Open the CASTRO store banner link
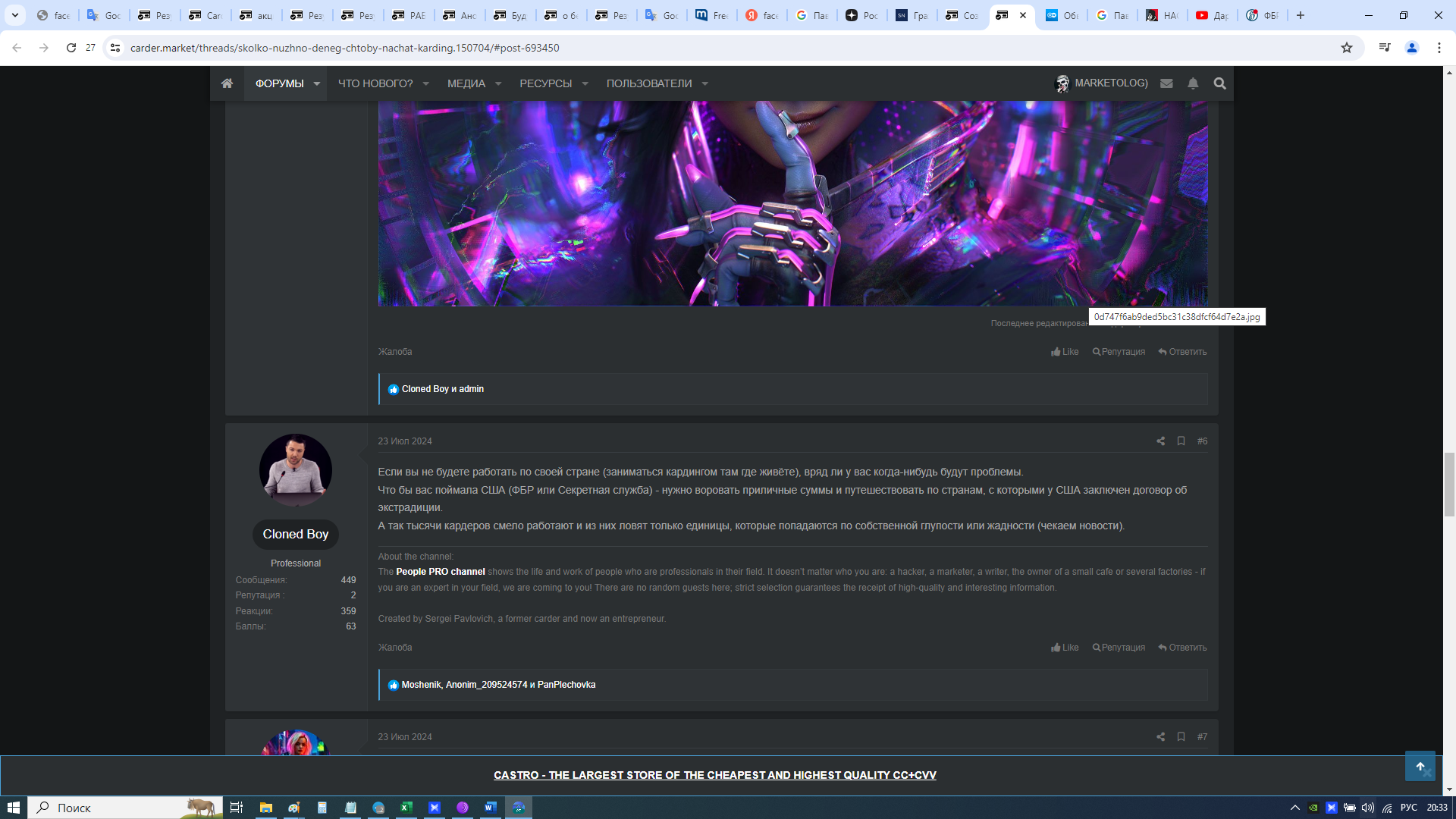The width and height of the screenshot is (1456, 819). coord(714,775)
